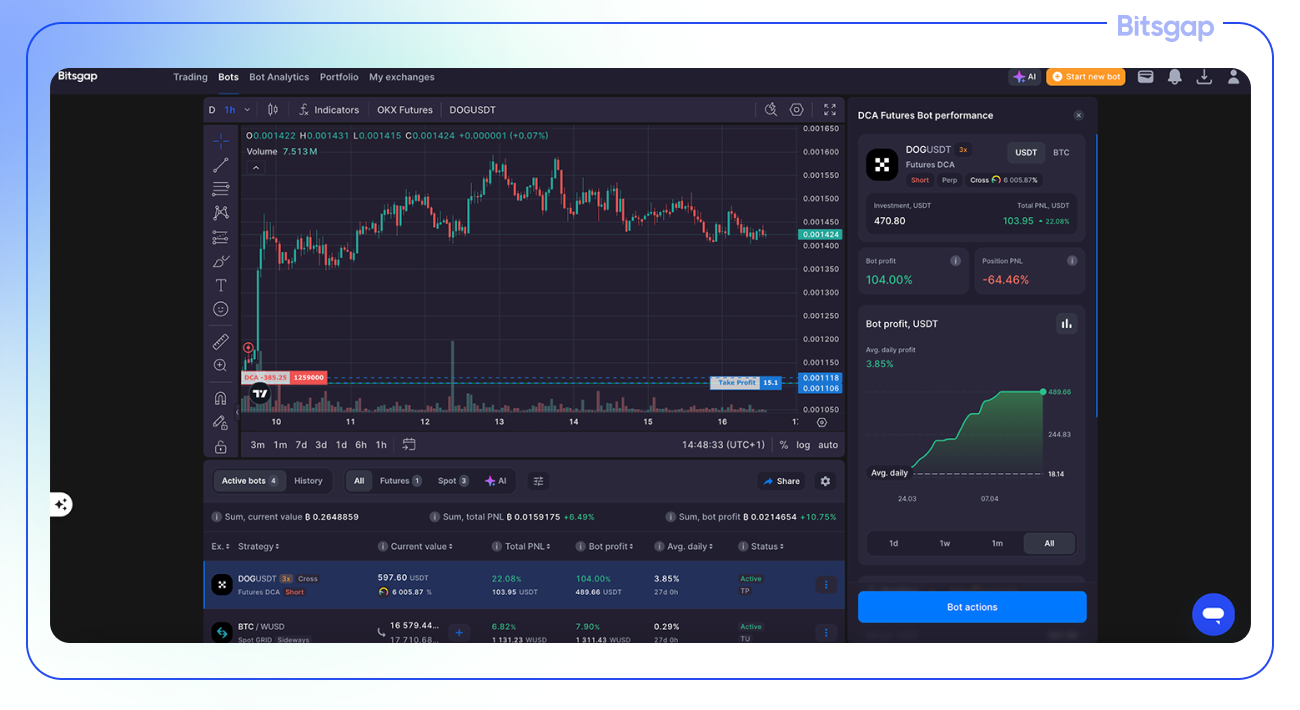Activate the zoom in tool

(221, 366)
